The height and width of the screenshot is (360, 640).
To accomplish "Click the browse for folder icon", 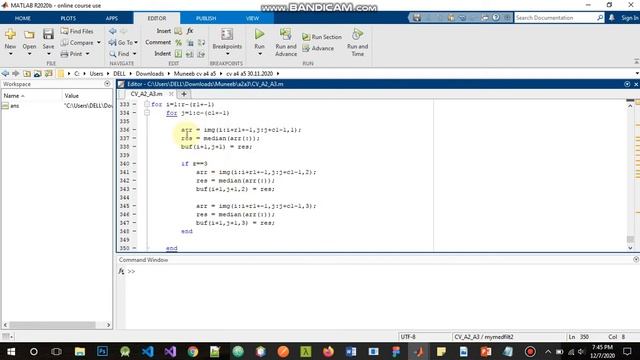I will point(38,73).
